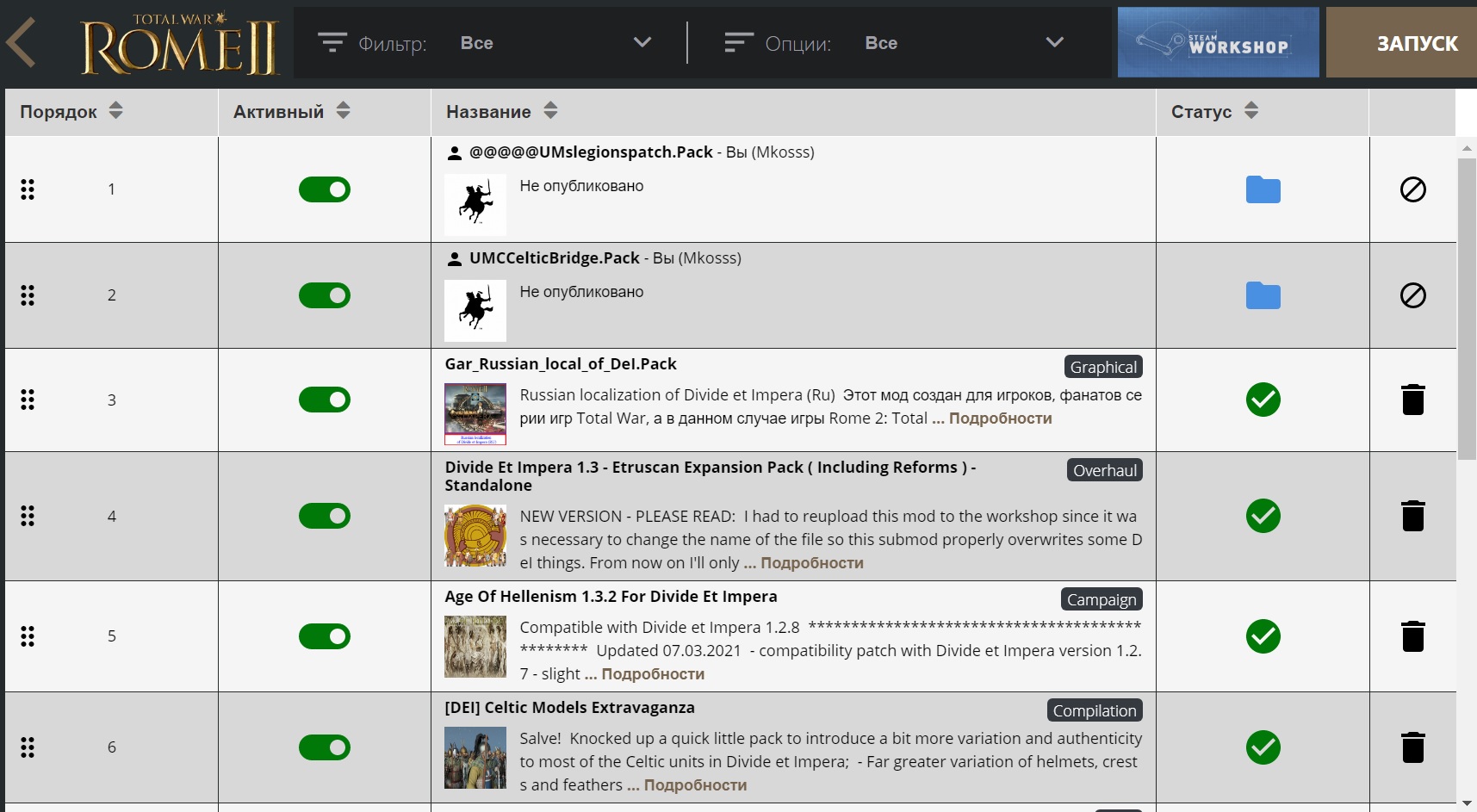Turn off Celtic Models Extravaganza toggle
Image resolution: width=1477 pixels, height=812 pixels.
click(x=325, y=747)
